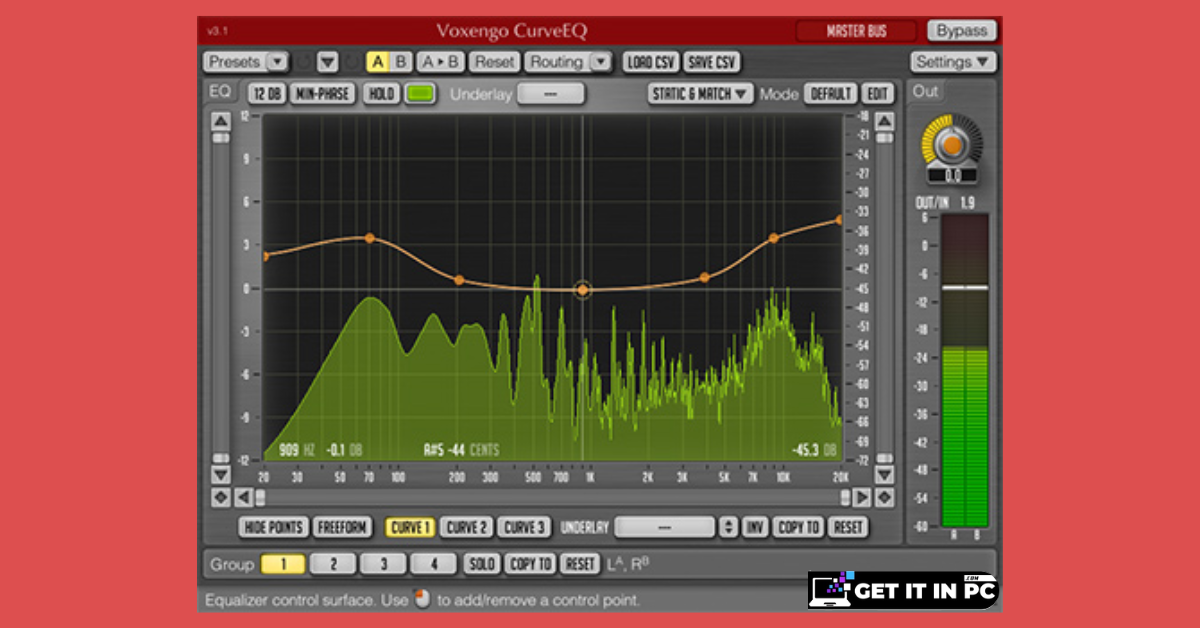Click the left diamond zoom-reset icon

pyautogui.click(x=221, y=497)
